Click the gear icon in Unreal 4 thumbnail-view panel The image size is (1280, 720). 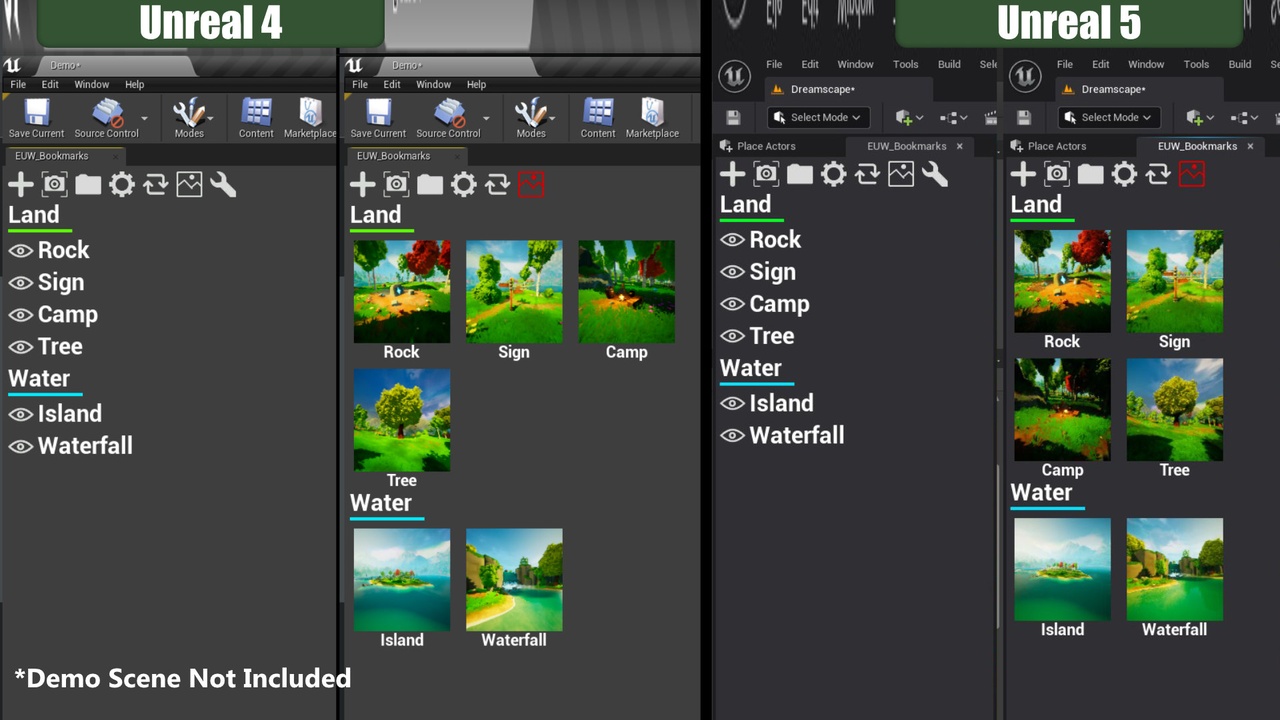464,184
